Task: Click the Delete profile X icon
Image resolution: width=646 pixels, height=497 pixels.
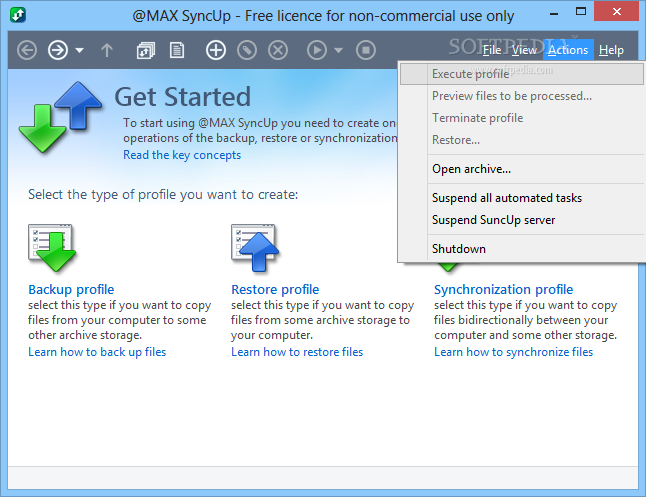Action: pyautogui.click(x=278, y=50)
